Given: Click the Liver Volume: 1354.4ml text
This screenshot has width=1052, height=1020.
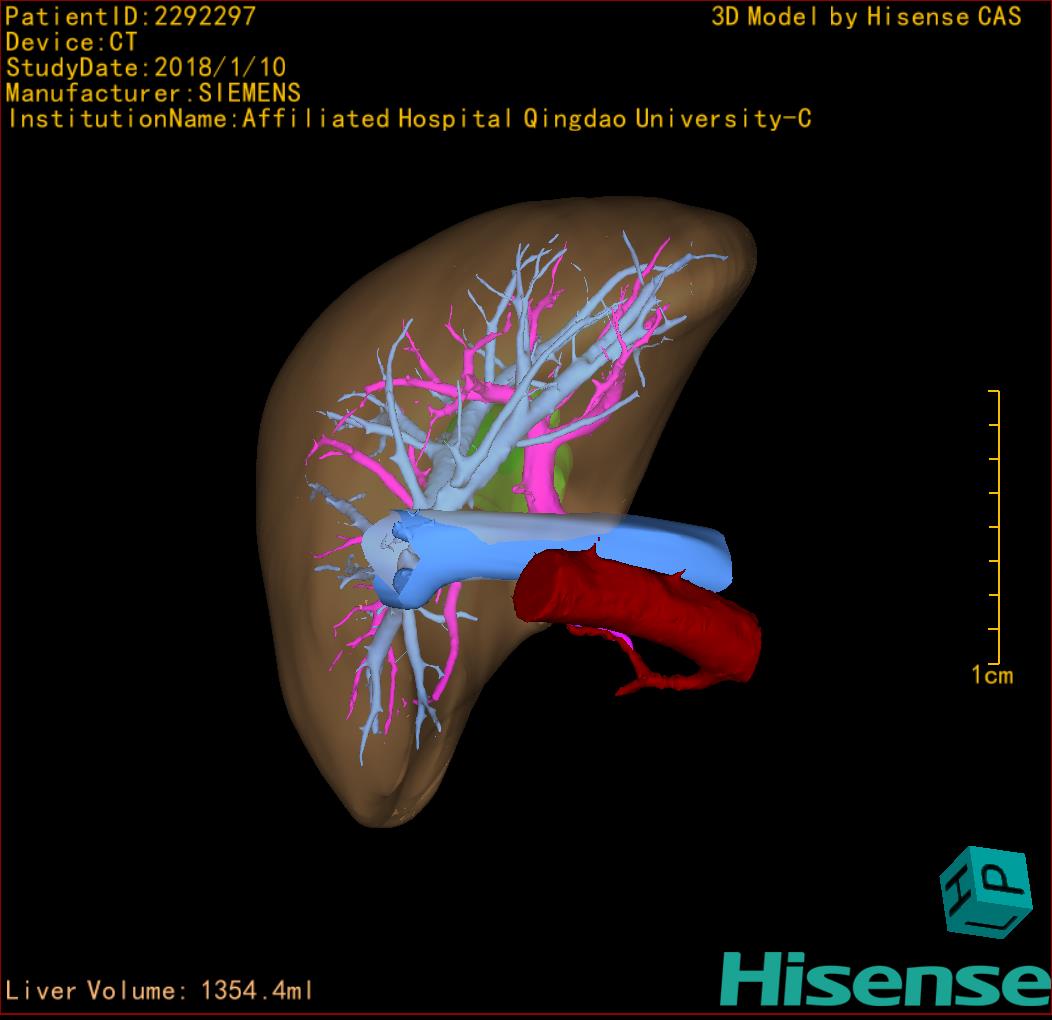Looking at the screenshot, I should (158, 990).
